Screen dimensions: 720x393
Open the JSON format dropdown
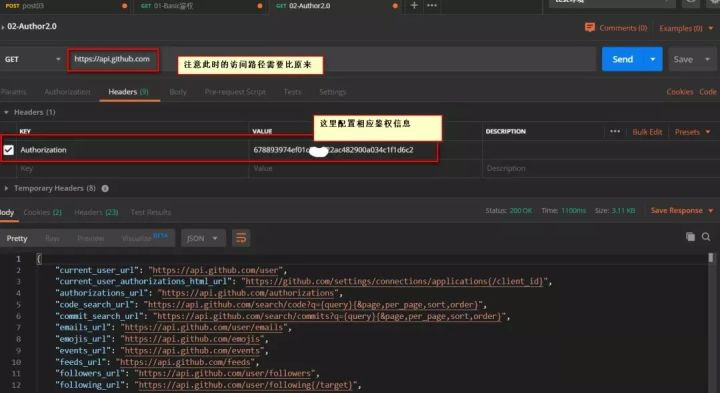coord(202,238)
